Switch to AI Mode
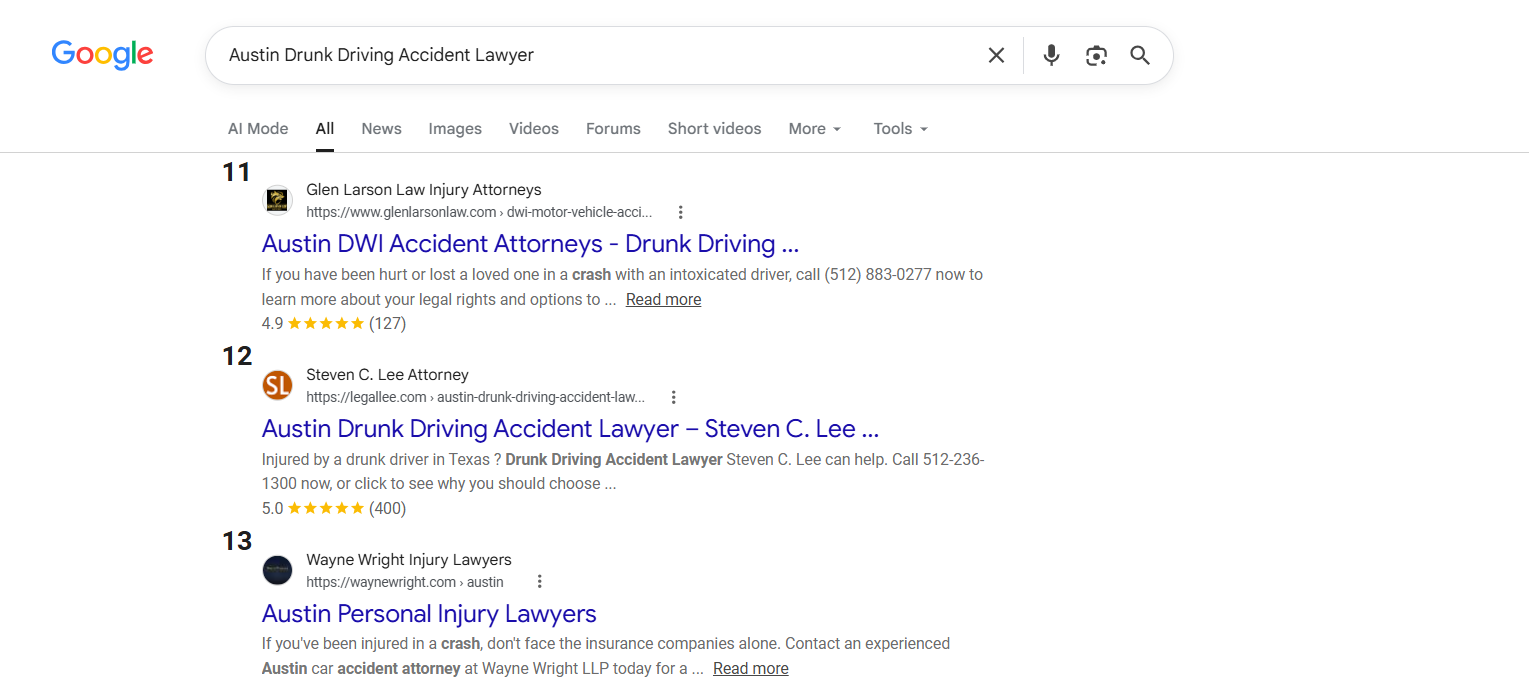The width and height of the screenshot is (1529, 684). tap(258, 129)
